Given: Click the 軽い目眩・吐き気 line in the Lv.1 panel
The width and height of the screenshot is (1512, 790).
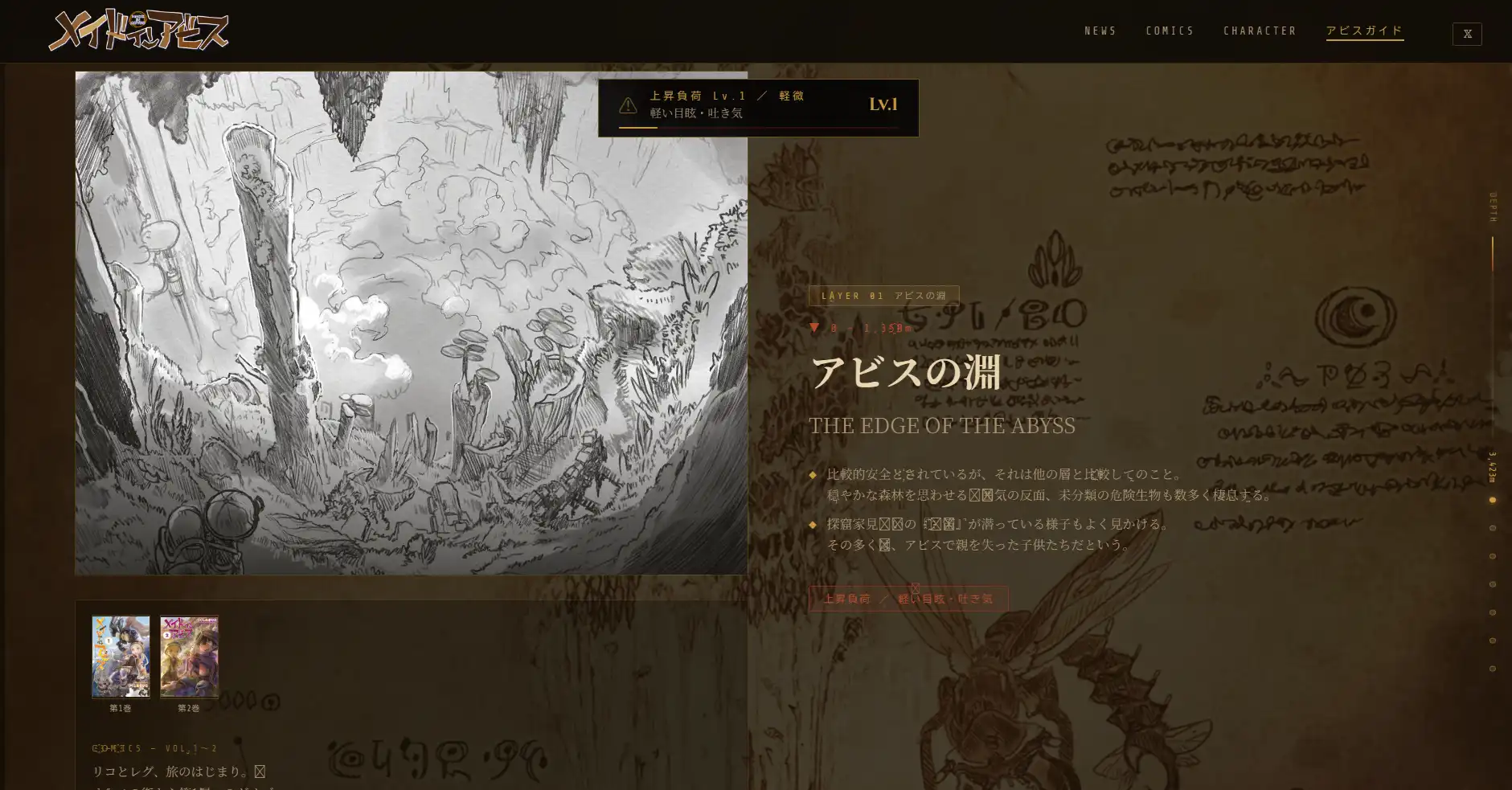Looking at the screenshot, I should click(x=696, y=113).
